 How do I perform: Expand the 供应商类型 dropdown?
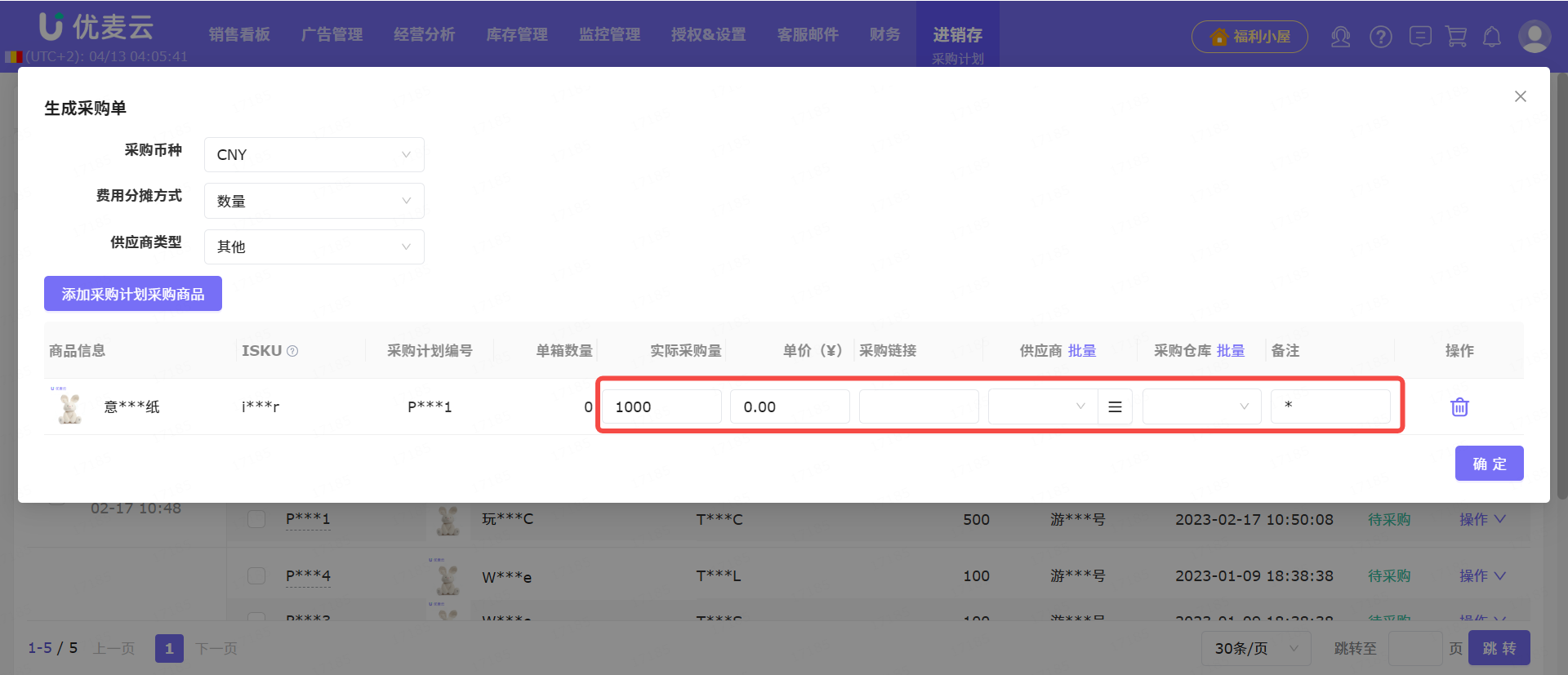coord(314,246)
